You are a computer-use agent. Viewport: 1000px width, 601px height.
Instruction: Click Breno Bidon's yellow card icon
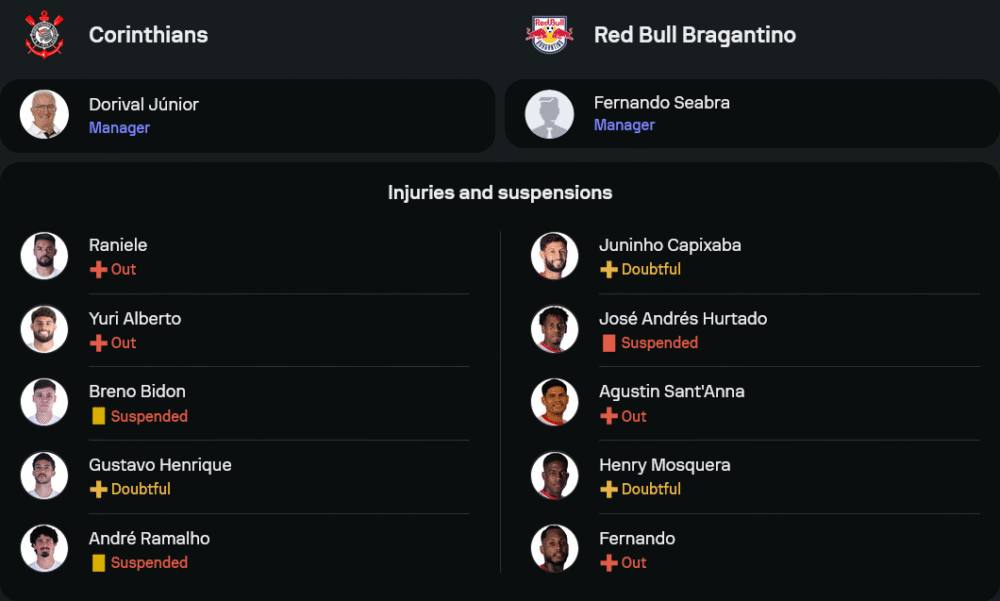pos(98,417)
